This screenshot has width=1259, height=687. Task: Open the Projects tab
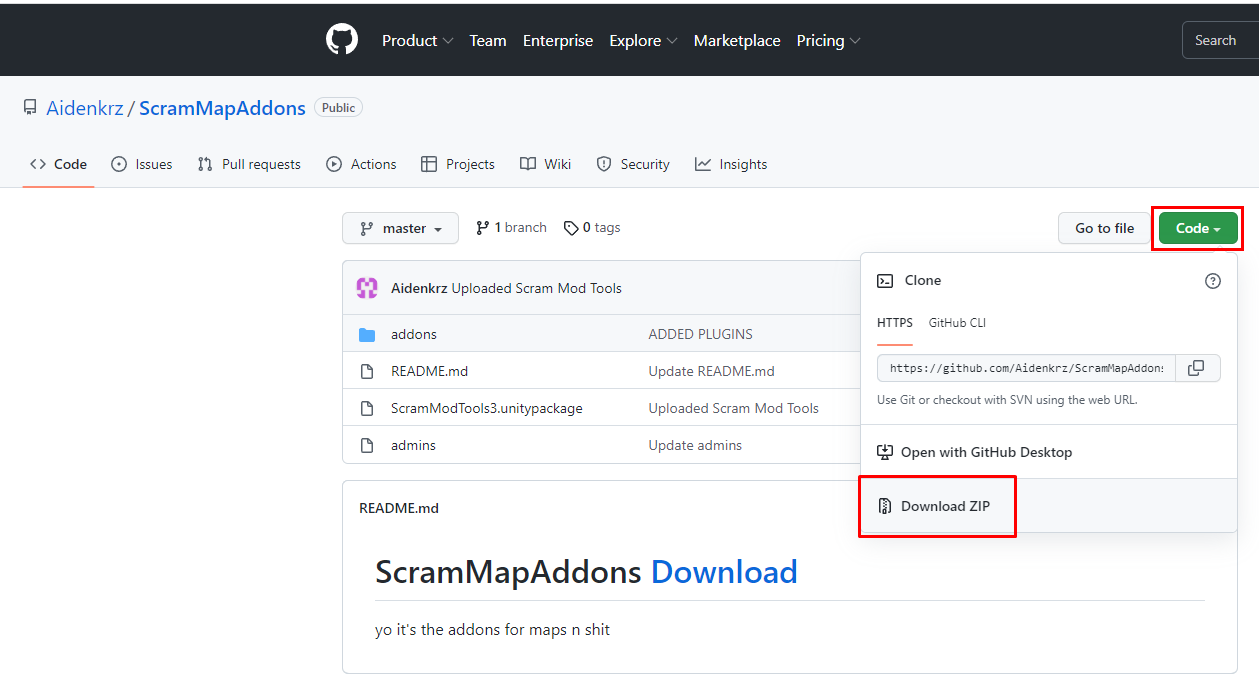tap(458, 164)
